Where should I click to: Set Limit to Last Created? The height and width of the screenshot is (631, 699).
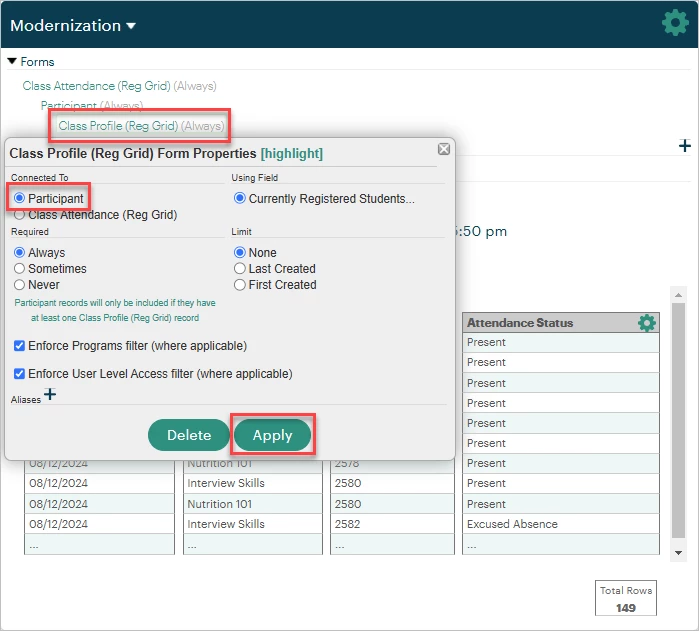pos(239,268)
